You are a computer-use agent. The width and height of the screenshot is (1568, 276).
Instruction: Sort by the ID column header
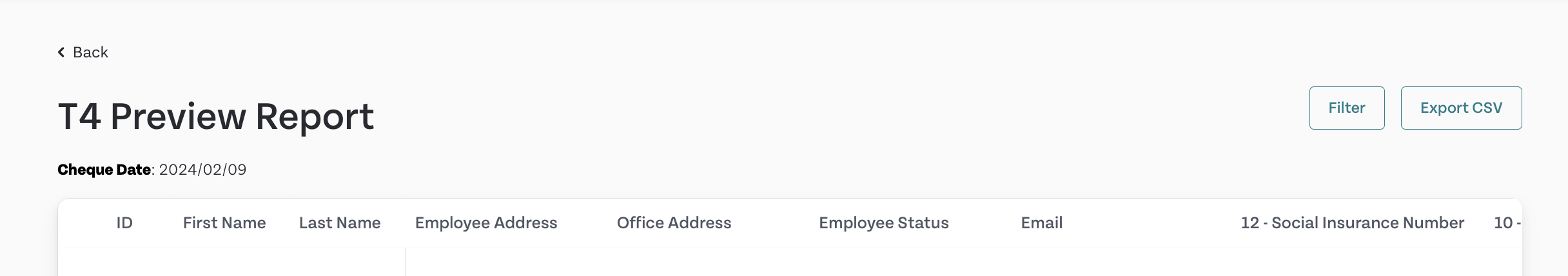[124, 223]
